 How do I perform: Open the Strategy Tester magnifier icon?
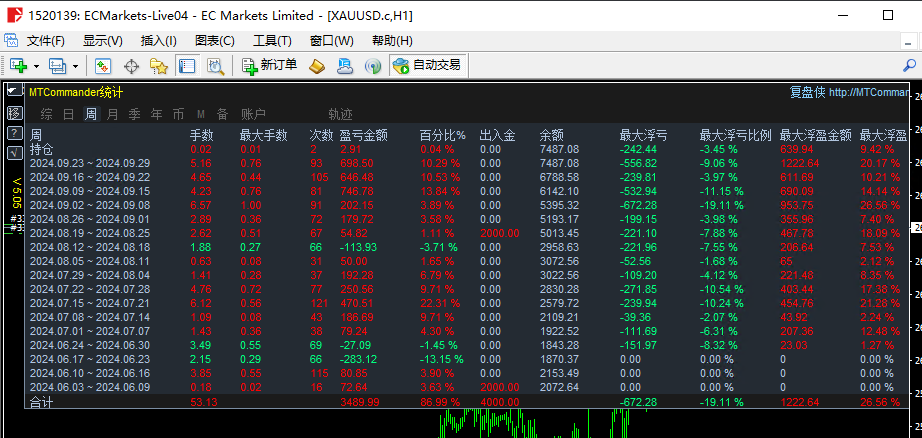[x=216, y=66]
